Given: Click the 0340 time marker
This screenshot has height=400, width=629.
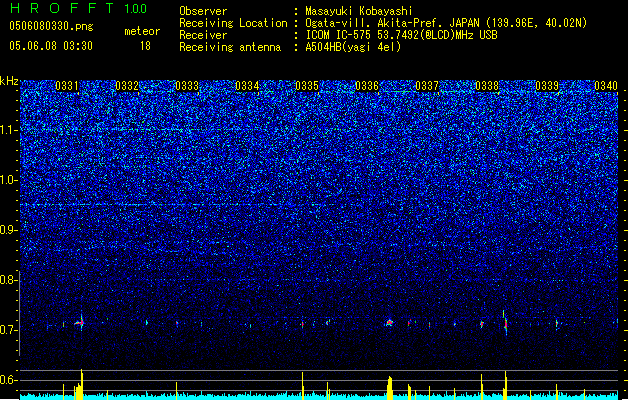Looking at the screenshot, I should click(606, 86).
